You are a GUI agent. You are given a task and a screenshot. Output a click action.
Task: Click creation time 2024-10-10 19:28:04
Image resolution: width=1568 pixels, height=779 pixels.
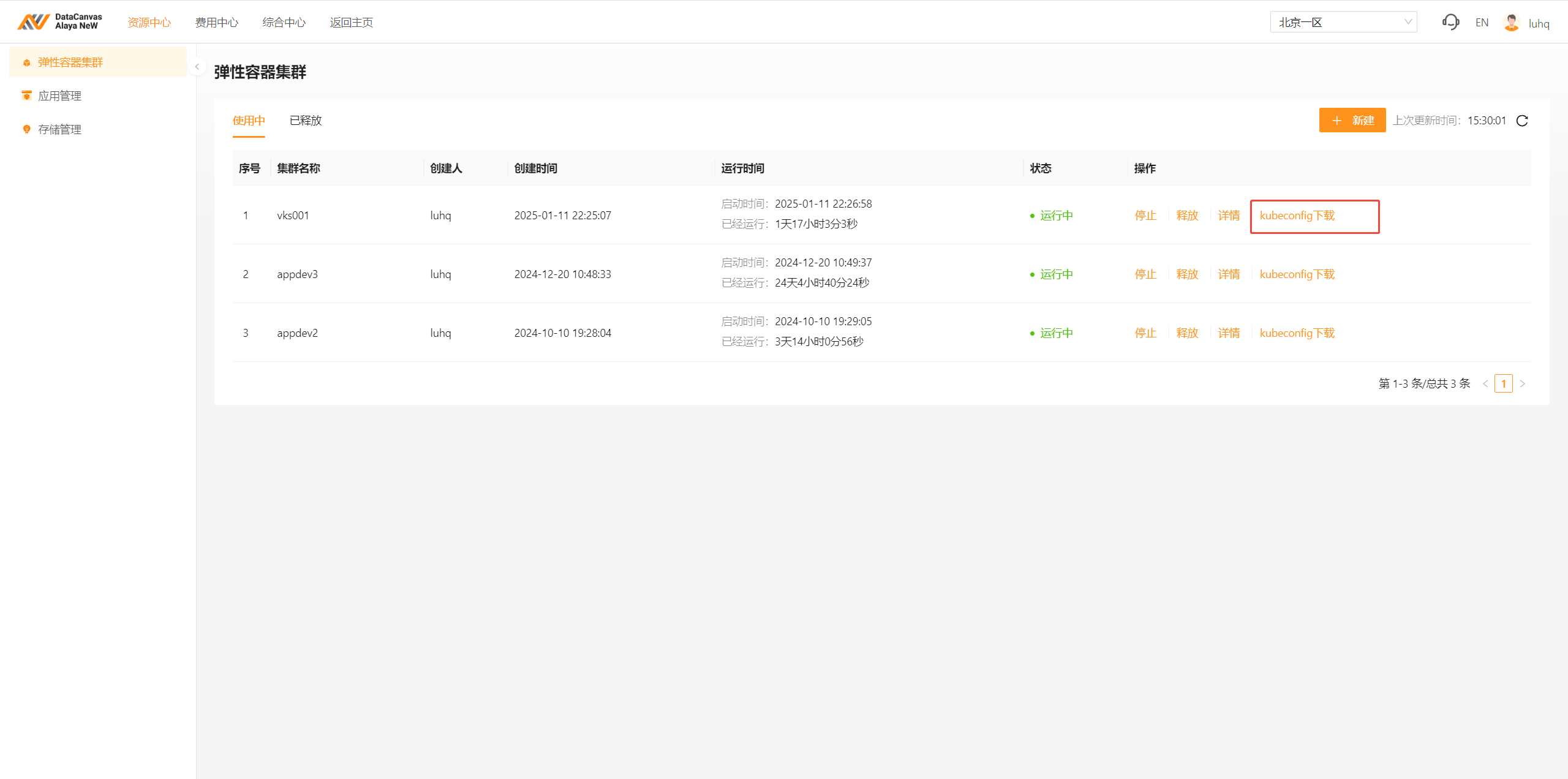point(563,333)
